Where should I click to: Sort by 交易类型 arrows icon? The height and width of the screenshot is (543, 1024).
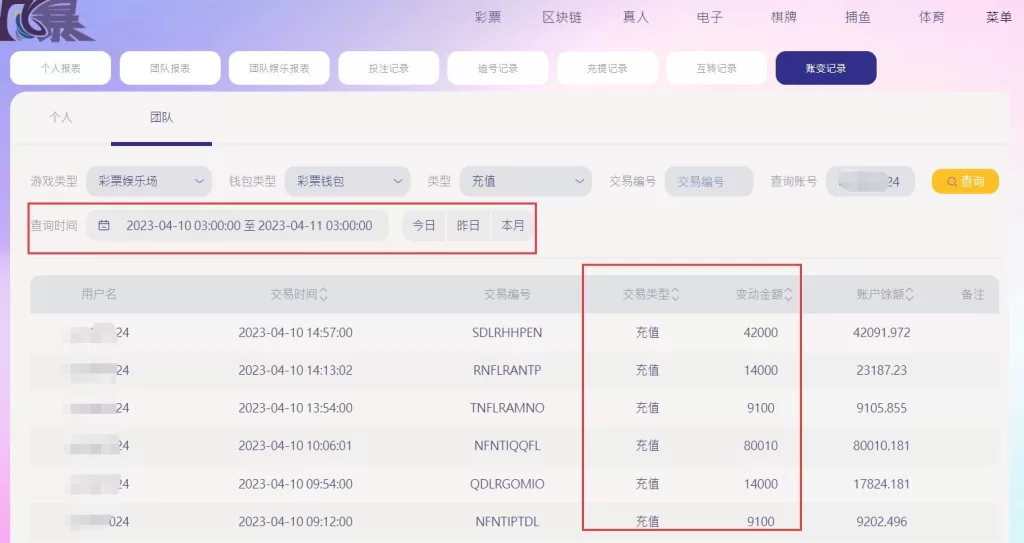675,295
